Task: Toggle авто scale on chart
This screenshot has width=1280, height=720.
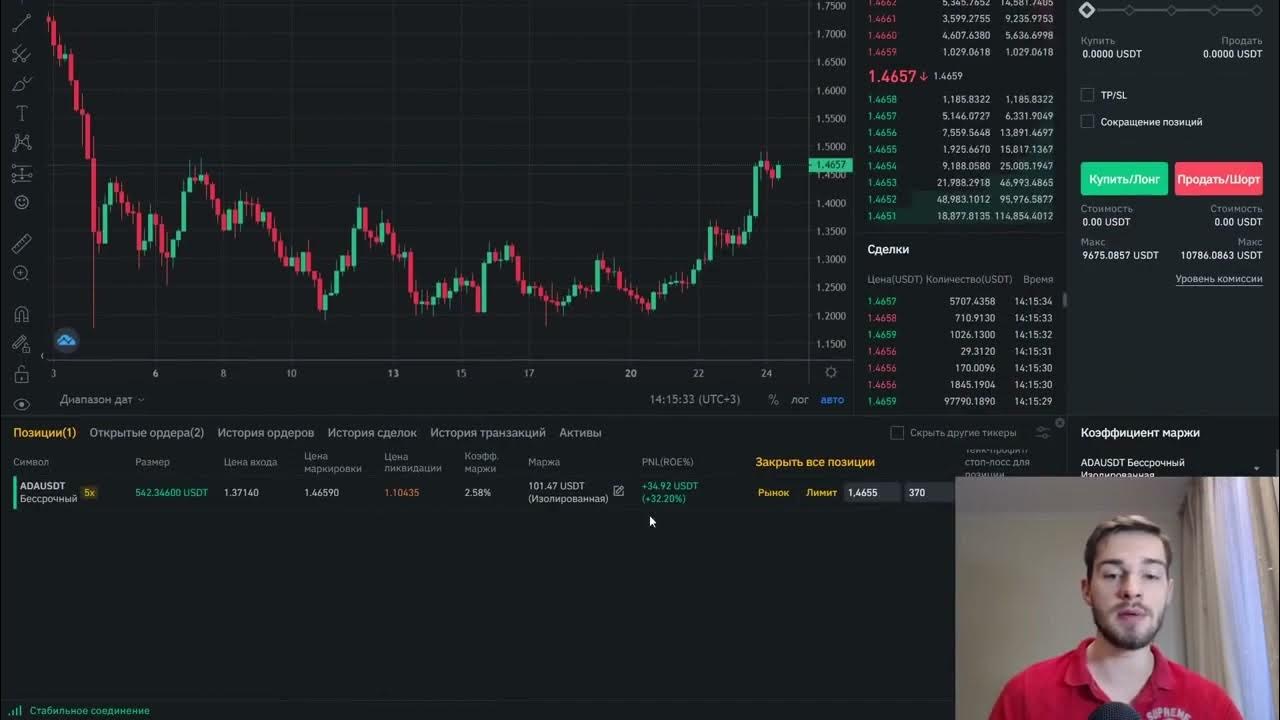Action: click(x=832, y=400)
